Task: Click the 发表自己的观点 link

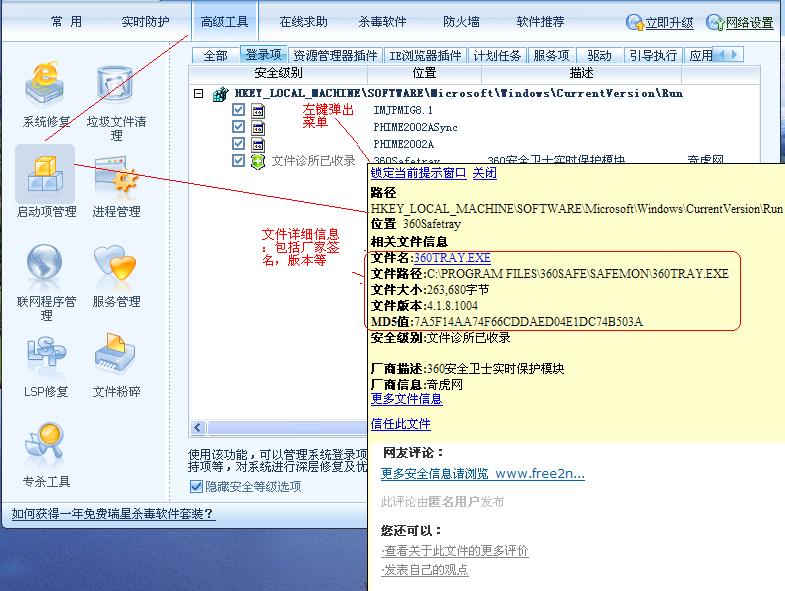Action: 425,570
